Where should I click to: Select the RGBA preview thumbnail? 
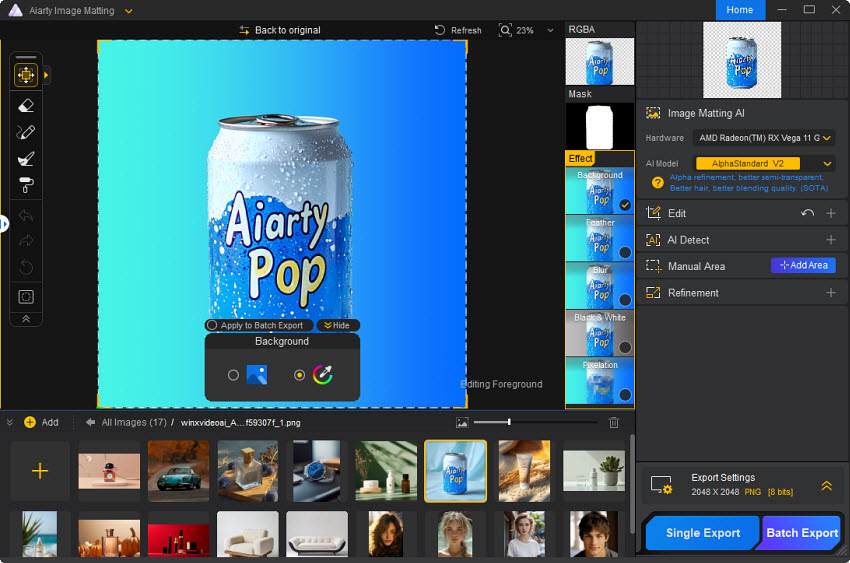[x=600, y=61]
